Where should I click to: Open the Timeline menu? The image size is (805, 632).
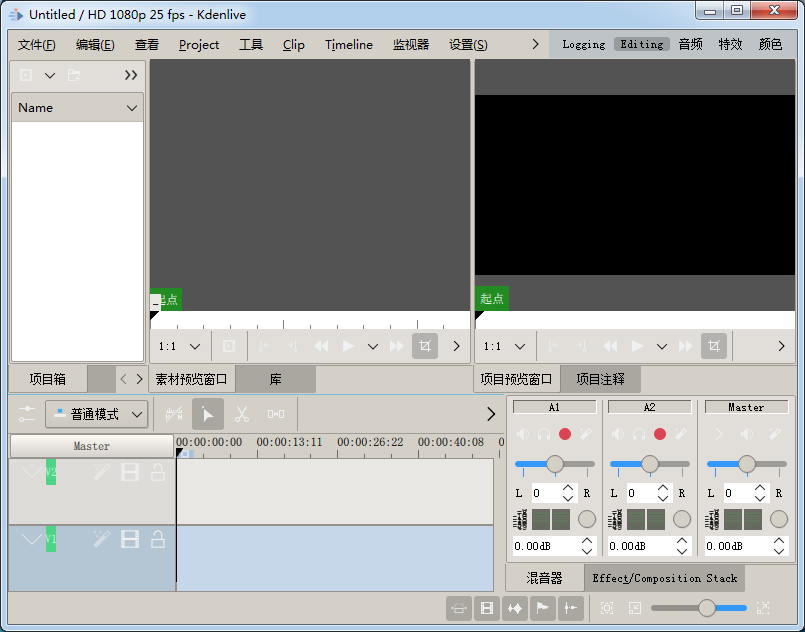[348, 44]
